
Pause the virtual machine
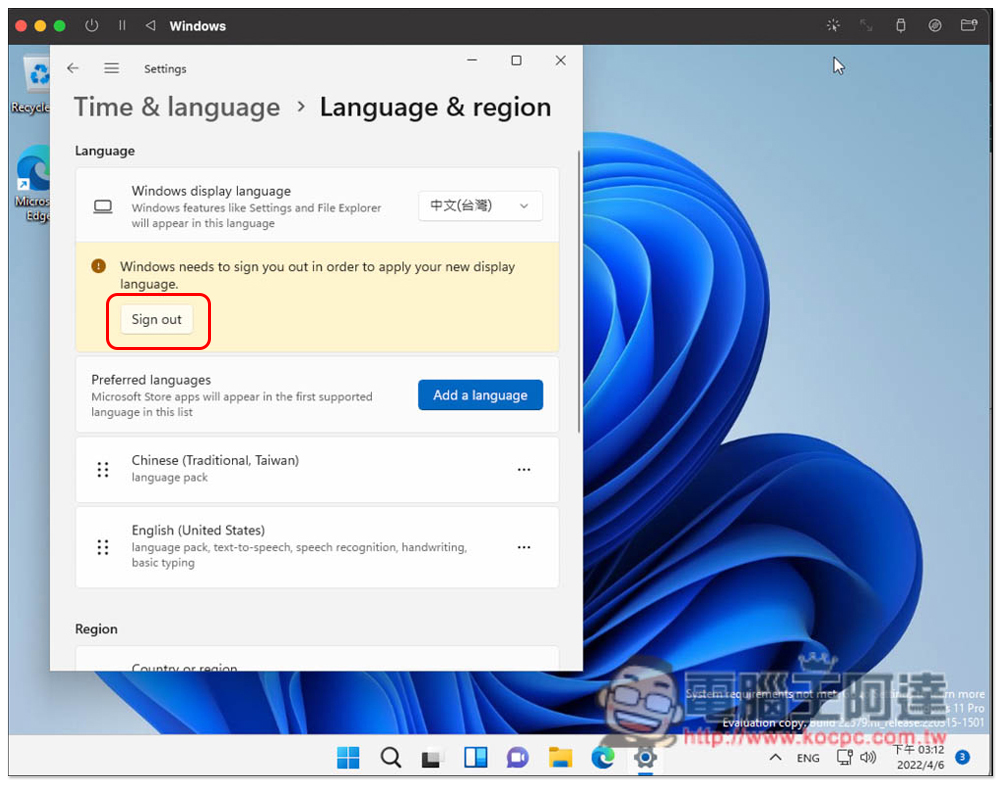pos(122,26)
